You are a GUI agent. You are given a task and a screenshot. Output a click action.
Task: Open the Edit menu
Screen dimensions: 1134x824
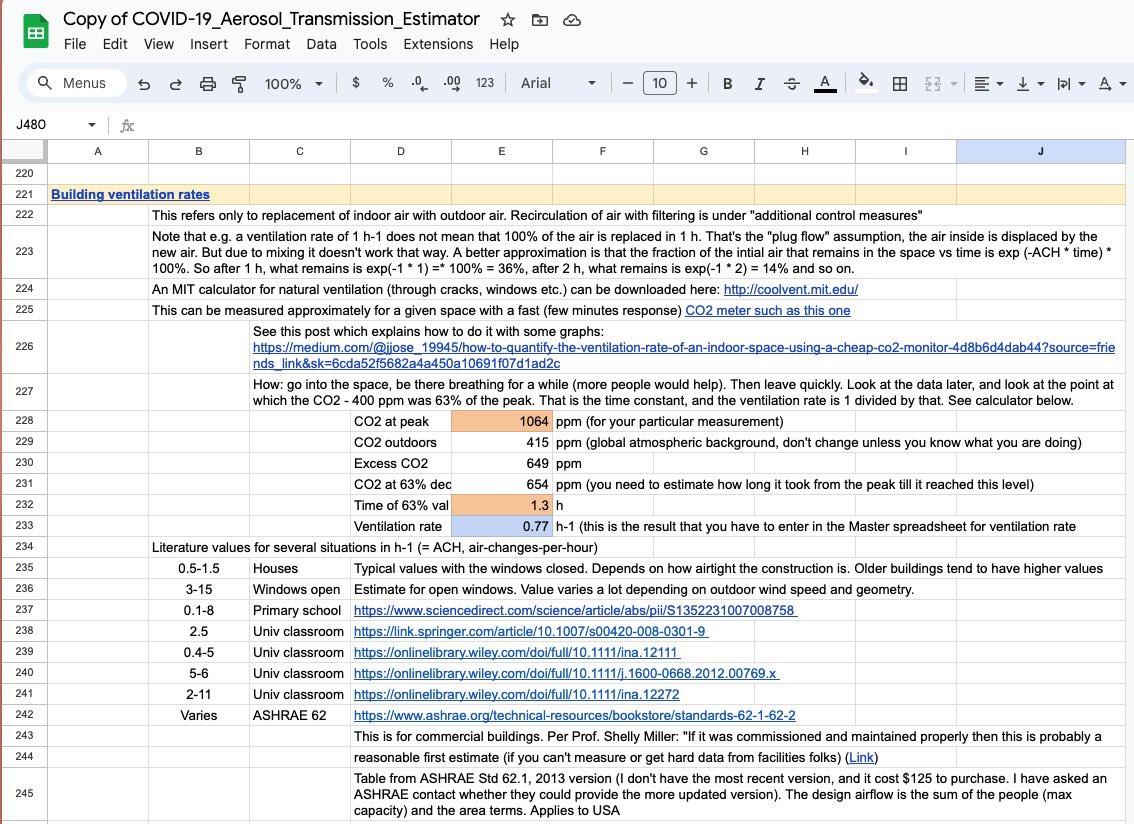(x=115, y=44)
